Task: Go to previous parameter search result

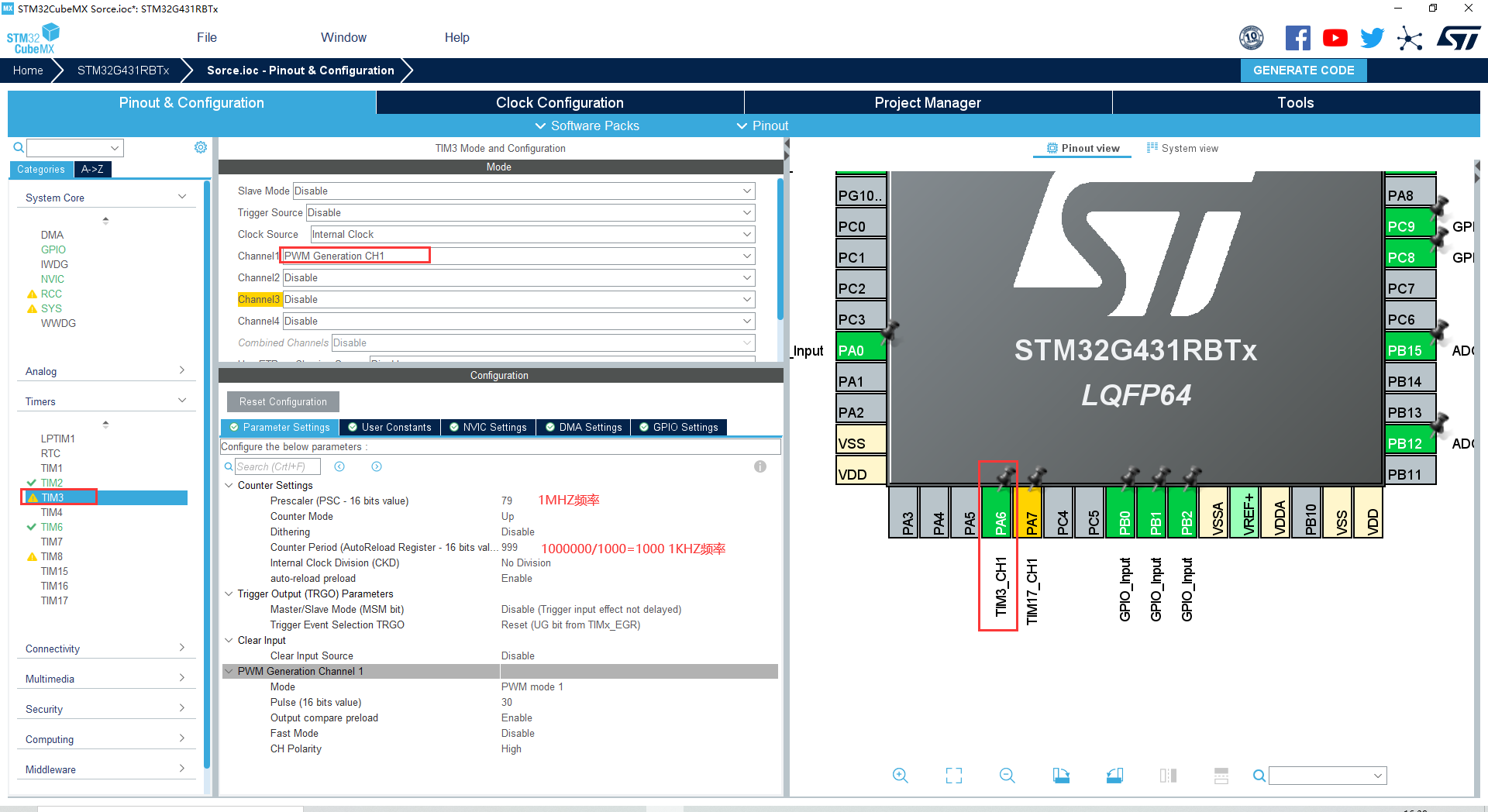Action: [x=339, y=466]
